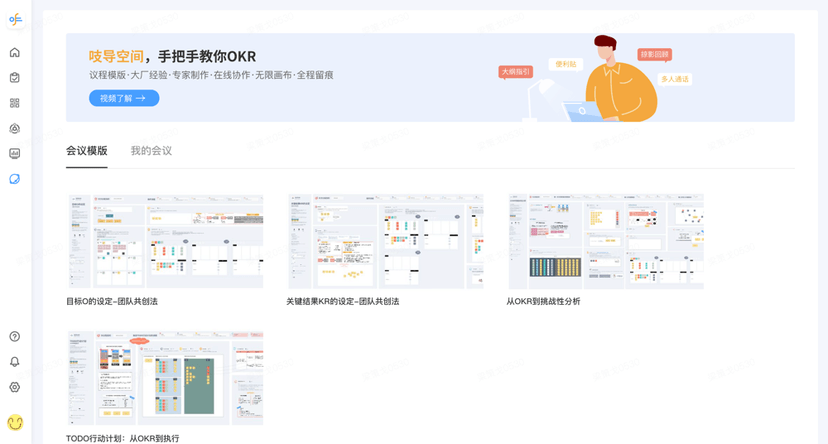
Task: Click the 大纲指引 tag in banner
Action: [x=516, y=72]
